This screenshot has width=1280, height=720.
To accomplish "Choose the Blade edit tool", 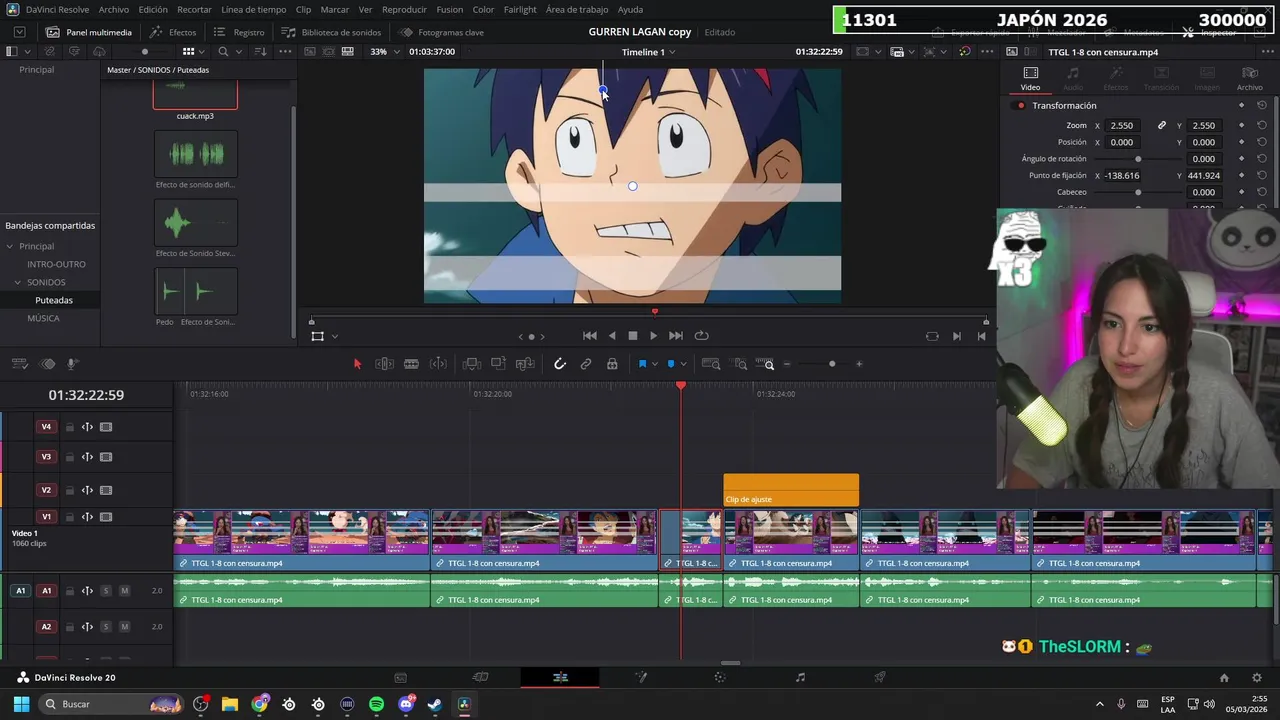I will pos(411,364).
